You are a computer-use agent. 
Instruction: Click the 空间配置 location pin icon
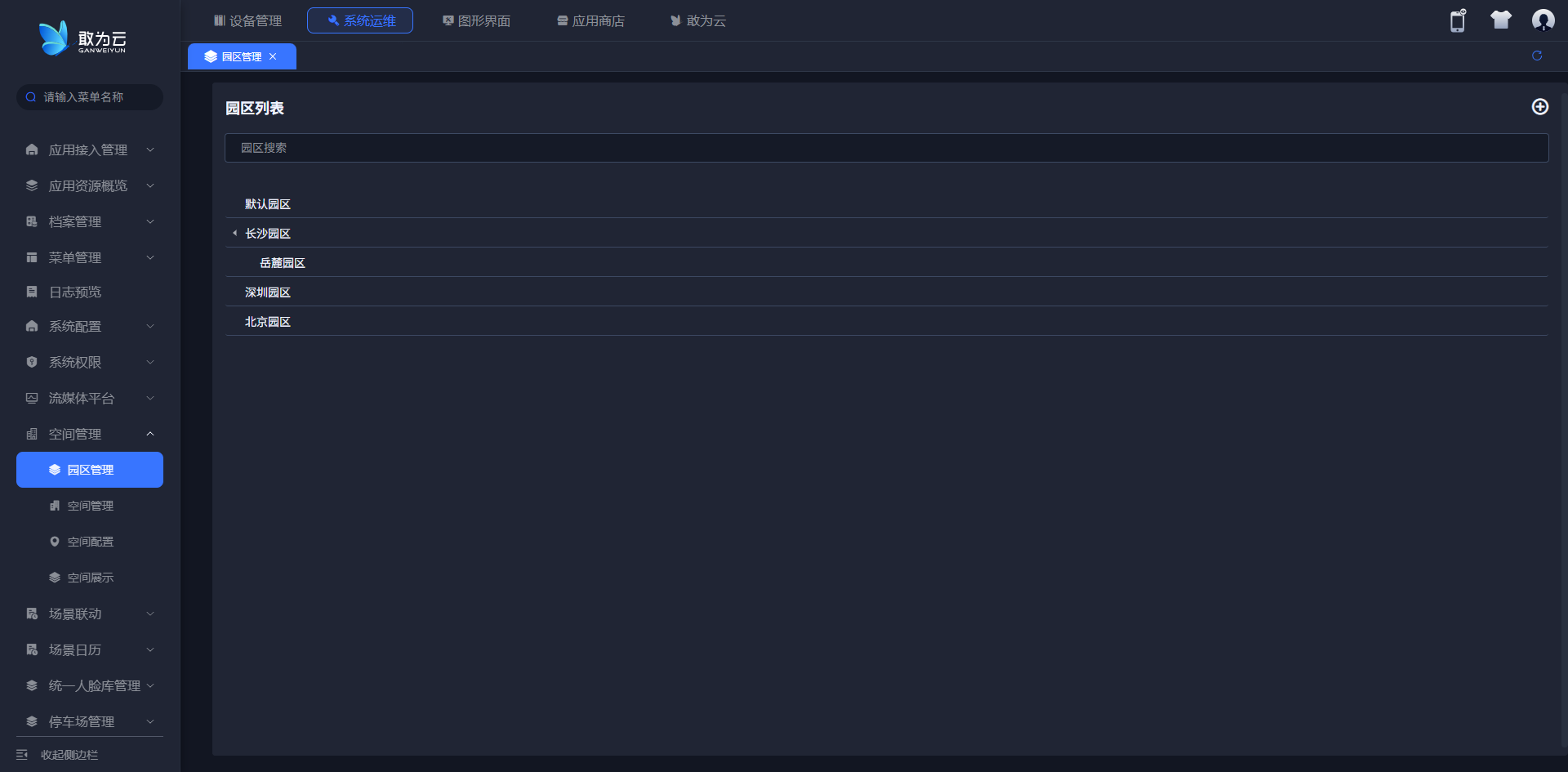pyautogui.click(x=55, y=542)
